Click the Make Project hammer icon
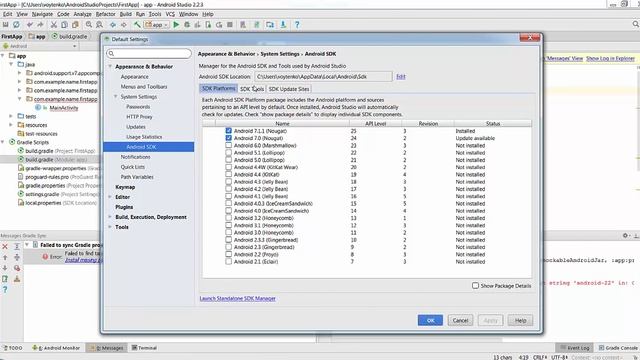640x360 pixels. point(137,25)
